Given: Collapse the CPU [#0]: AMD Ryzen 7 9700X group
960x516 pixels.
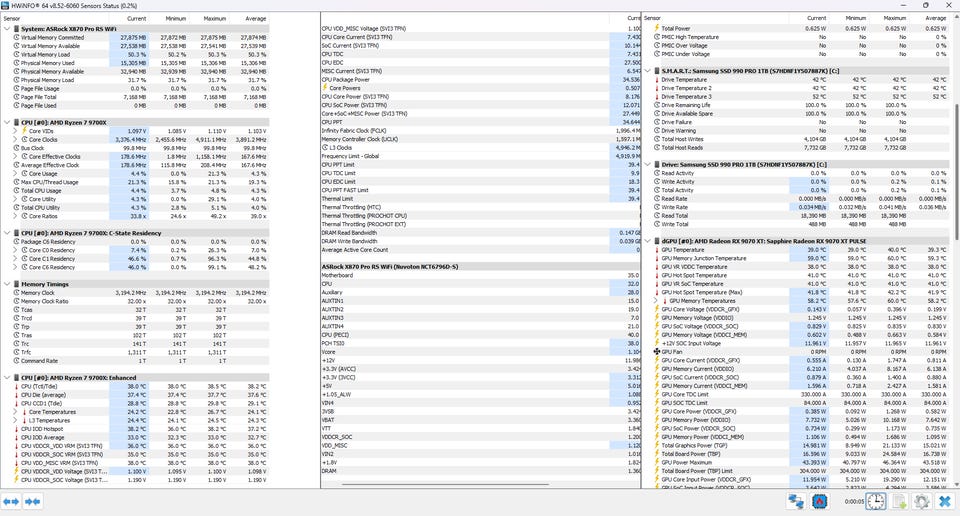Looking at the screenshot, I should click(x=7, y=122).
